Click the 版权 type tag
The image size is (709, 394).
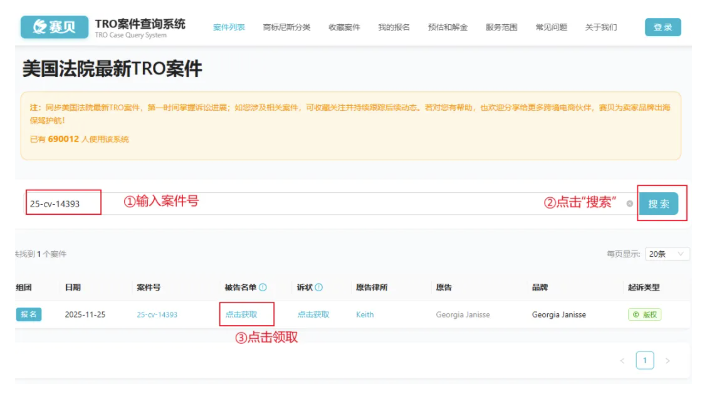(x=645, y=314)
